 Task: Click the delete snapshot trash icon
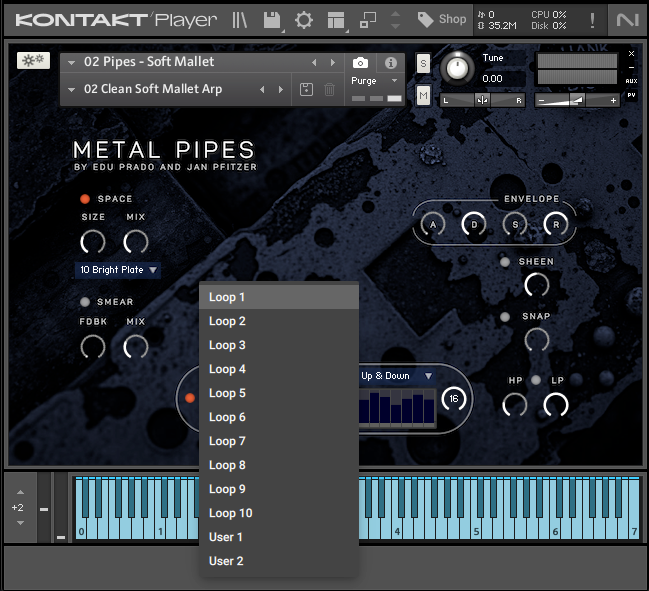pos(329,90)
